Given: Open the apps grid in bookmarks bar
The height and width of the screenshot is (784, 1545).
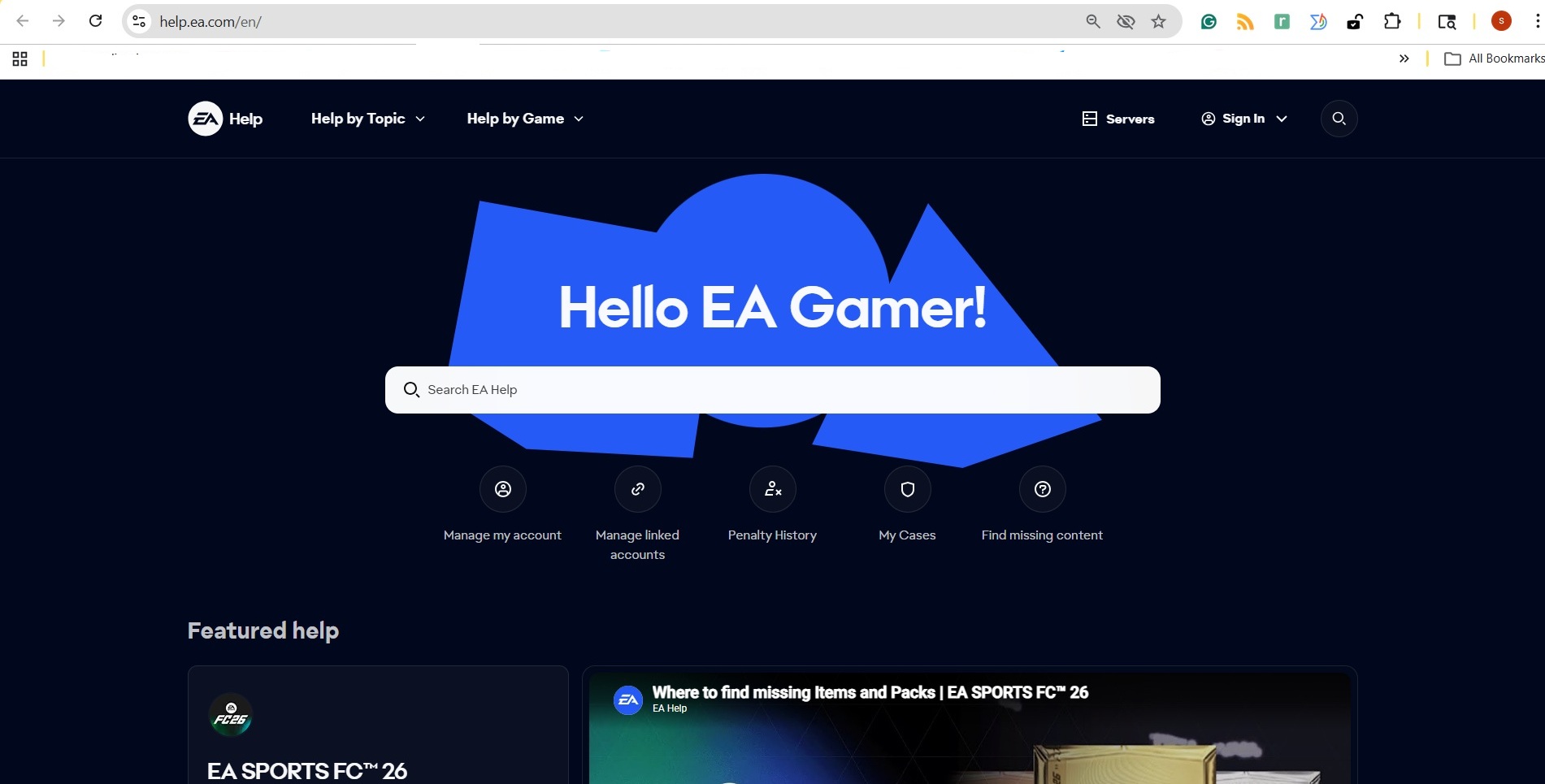Looking at the screenshot, I should pos(20,58).
